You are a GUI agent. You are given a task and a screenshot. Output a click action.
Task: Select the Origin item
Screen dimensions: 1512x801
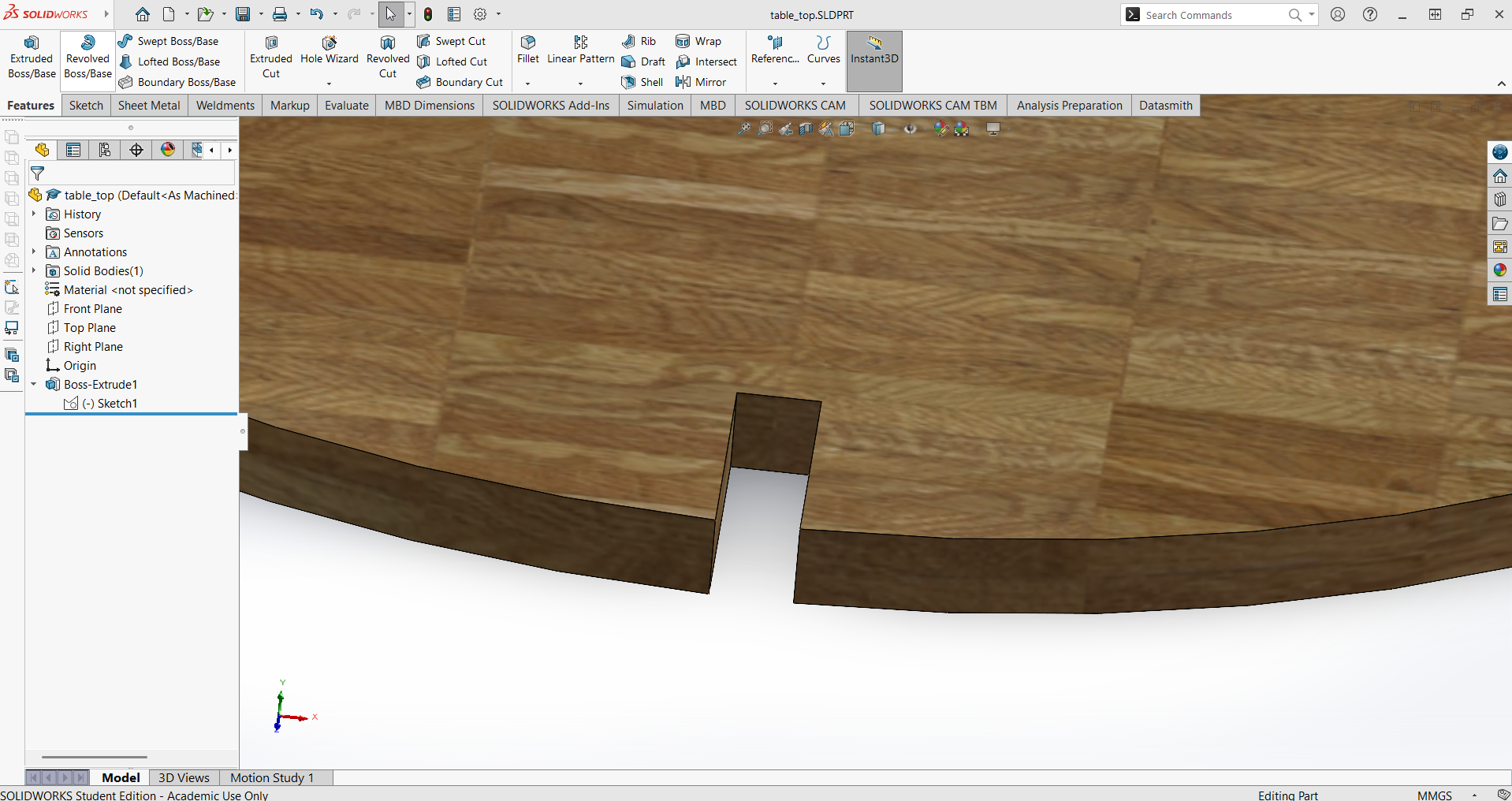[x=71, y=365]
